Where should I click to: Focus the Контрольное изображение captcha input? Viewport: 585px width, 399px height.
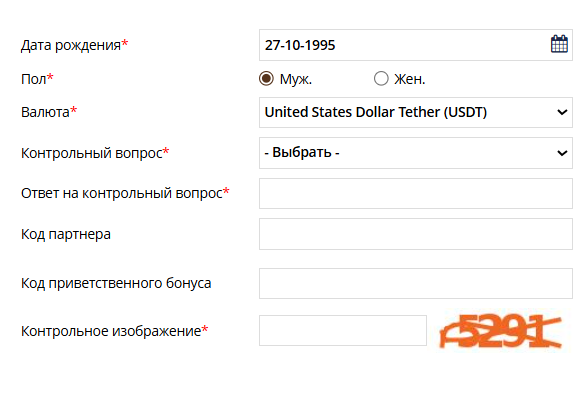click(x=343, y=330)
